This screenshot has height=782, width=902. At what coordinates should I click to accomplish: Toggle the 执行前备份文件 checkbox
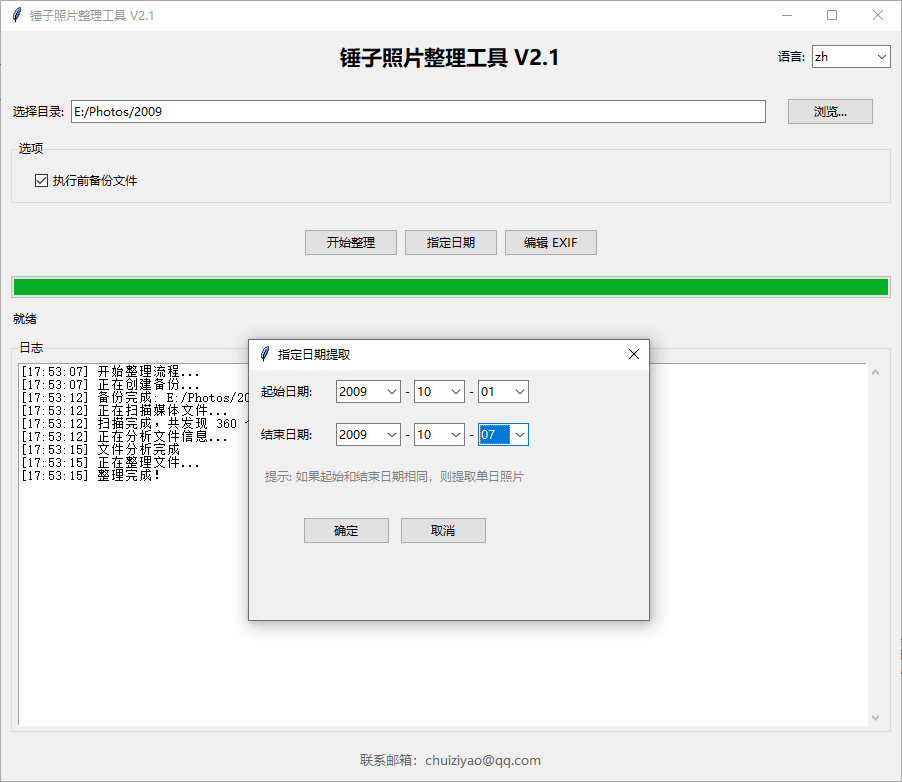tap(41, 181)
